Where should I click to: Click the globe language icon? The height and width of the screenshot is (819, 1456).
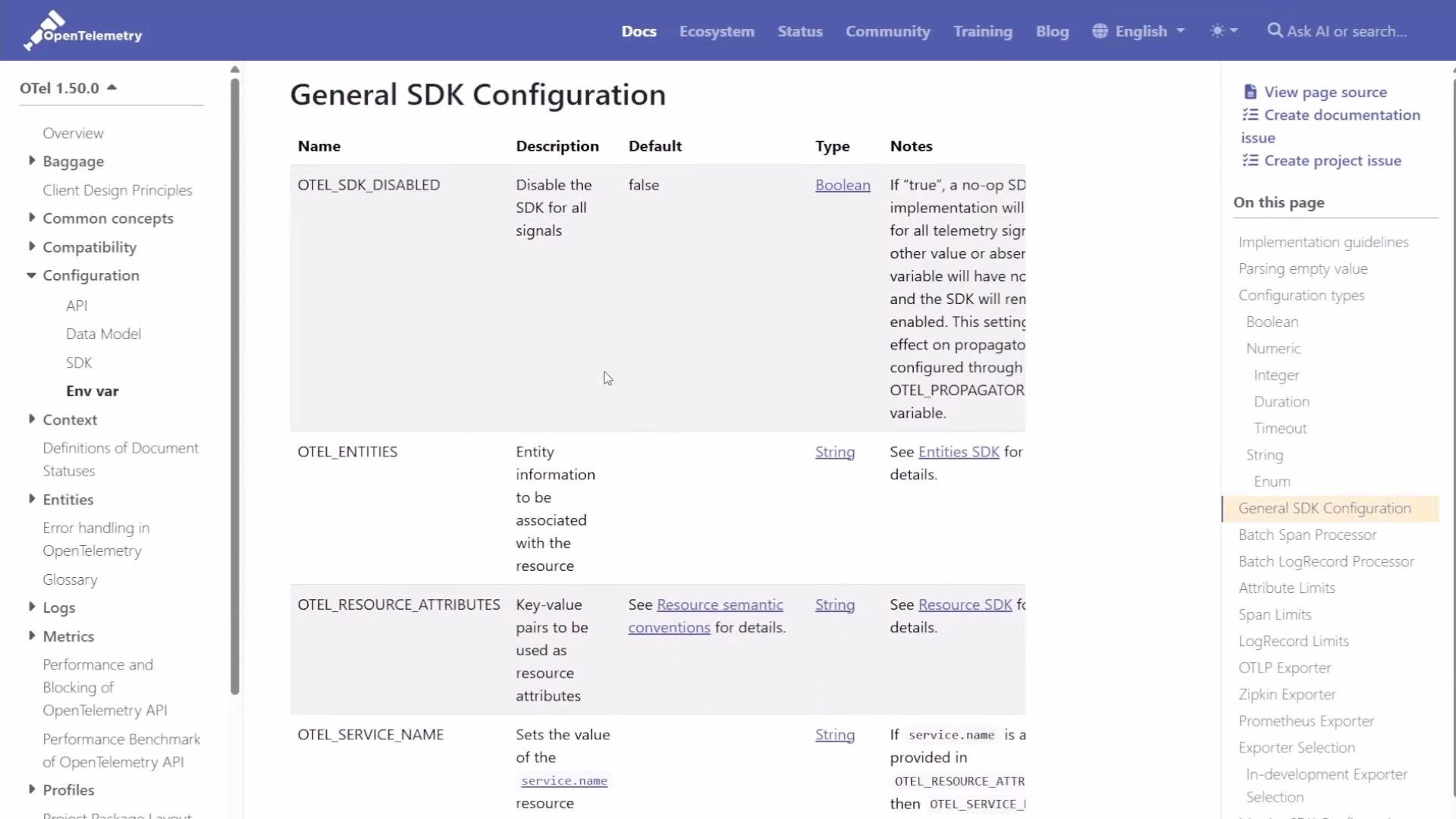coord(1100,31)
